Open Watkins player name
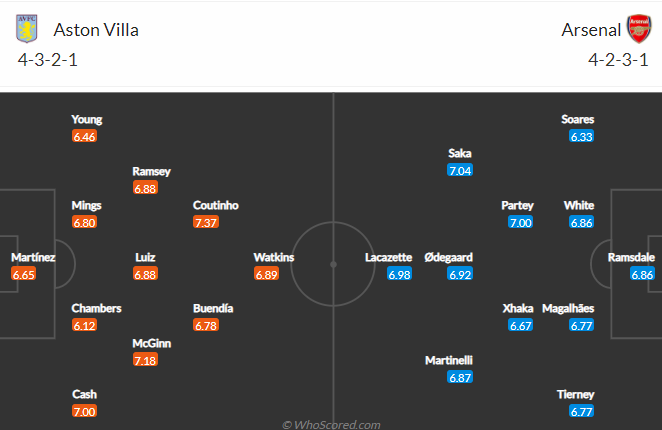Image resolution: width=662 pixels, height=430 pixels. tap(274, 257)
